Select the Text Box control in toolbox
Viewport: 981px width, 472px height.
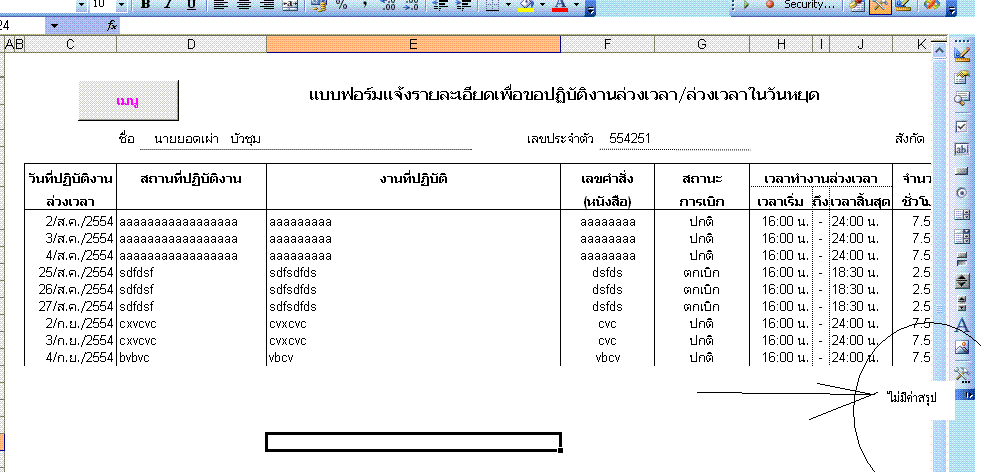point(962,148)
